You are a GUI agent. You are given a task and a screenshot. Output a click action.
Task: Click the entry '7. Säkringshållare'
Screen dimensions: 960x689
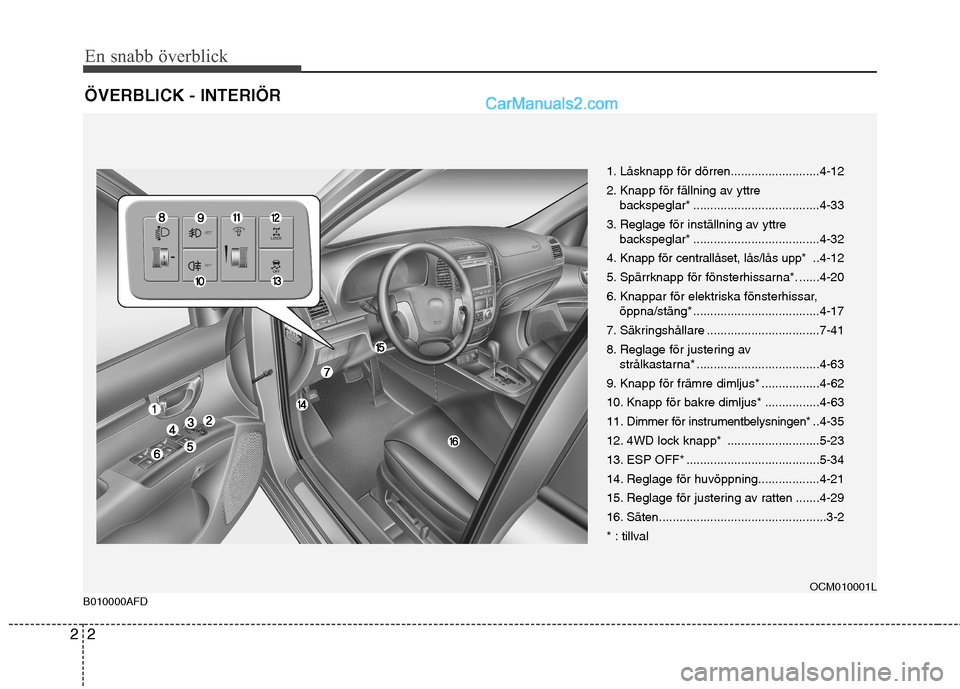pyautogui.click(x=725, y=330)
